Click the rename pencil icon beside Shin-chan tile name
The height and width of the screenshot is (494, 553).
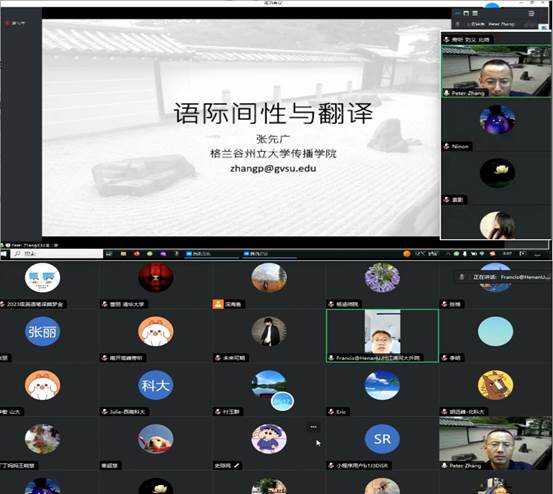tap(237, 465)
